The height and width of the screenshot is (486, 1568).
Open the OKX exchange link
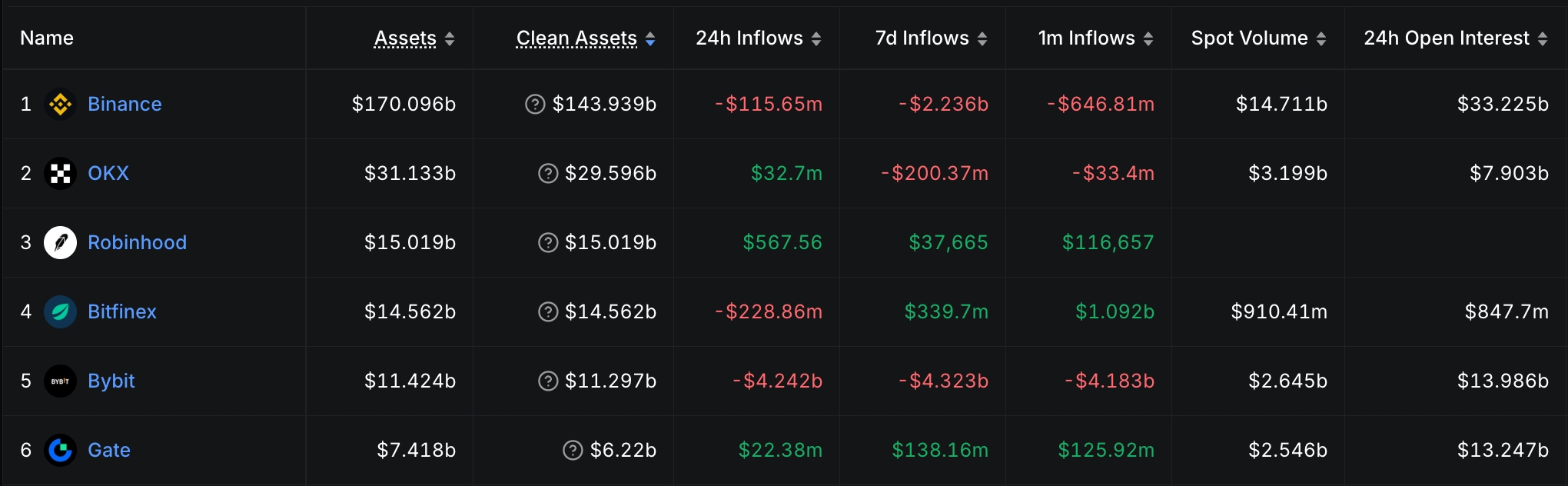[108, 173]
